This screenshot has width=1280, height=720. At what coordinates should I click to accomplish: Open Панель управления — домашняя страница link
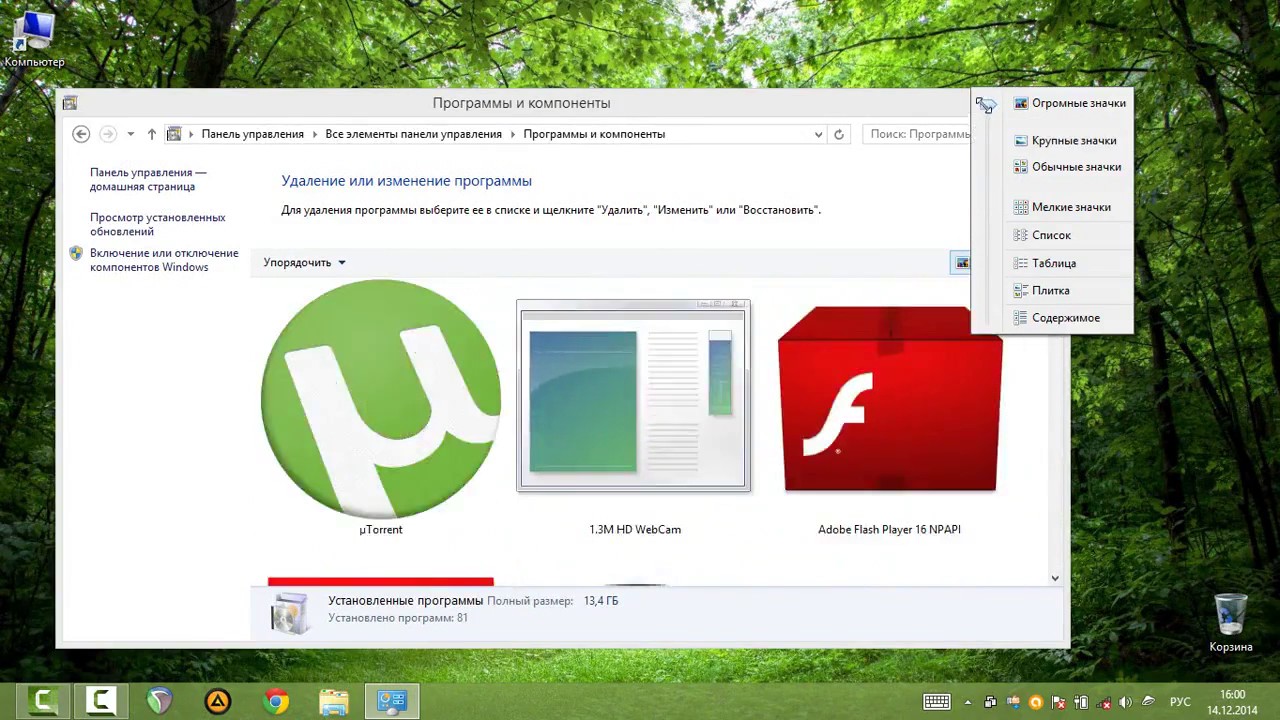pos(148,179)
